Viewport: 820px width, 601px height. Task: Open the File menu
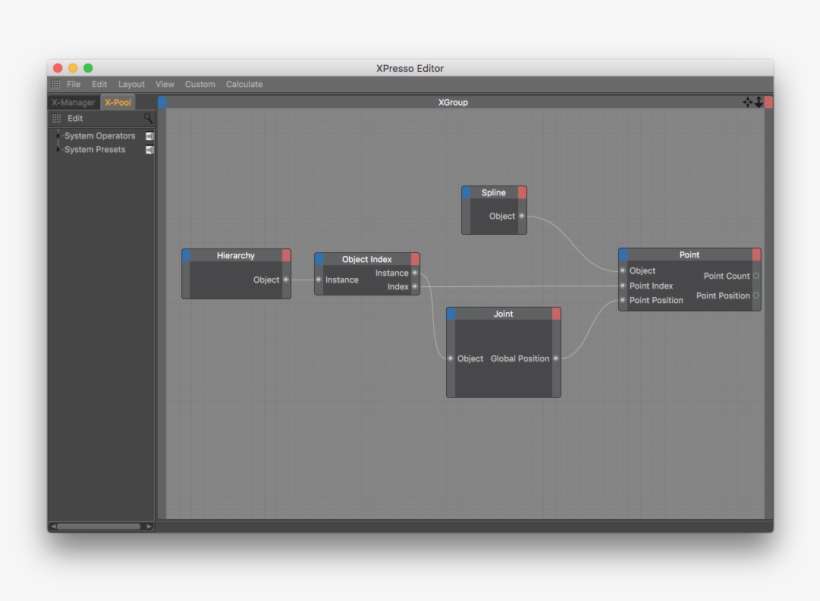coord(73,84)
